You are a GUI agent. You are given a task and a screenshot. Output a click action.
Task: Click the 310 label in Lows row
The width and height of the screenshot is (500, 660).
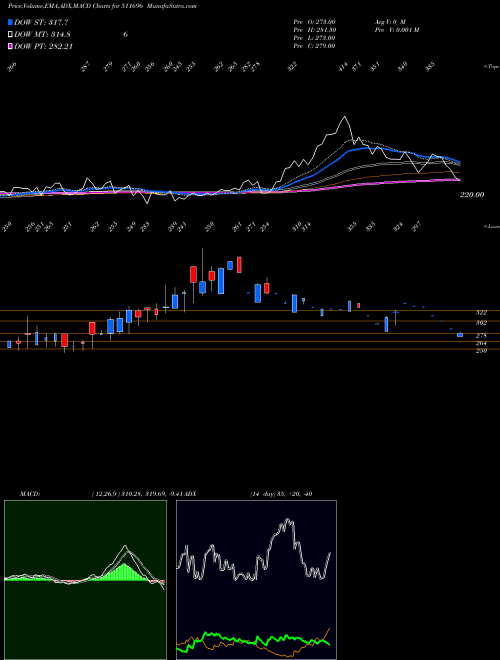(297, 227)
